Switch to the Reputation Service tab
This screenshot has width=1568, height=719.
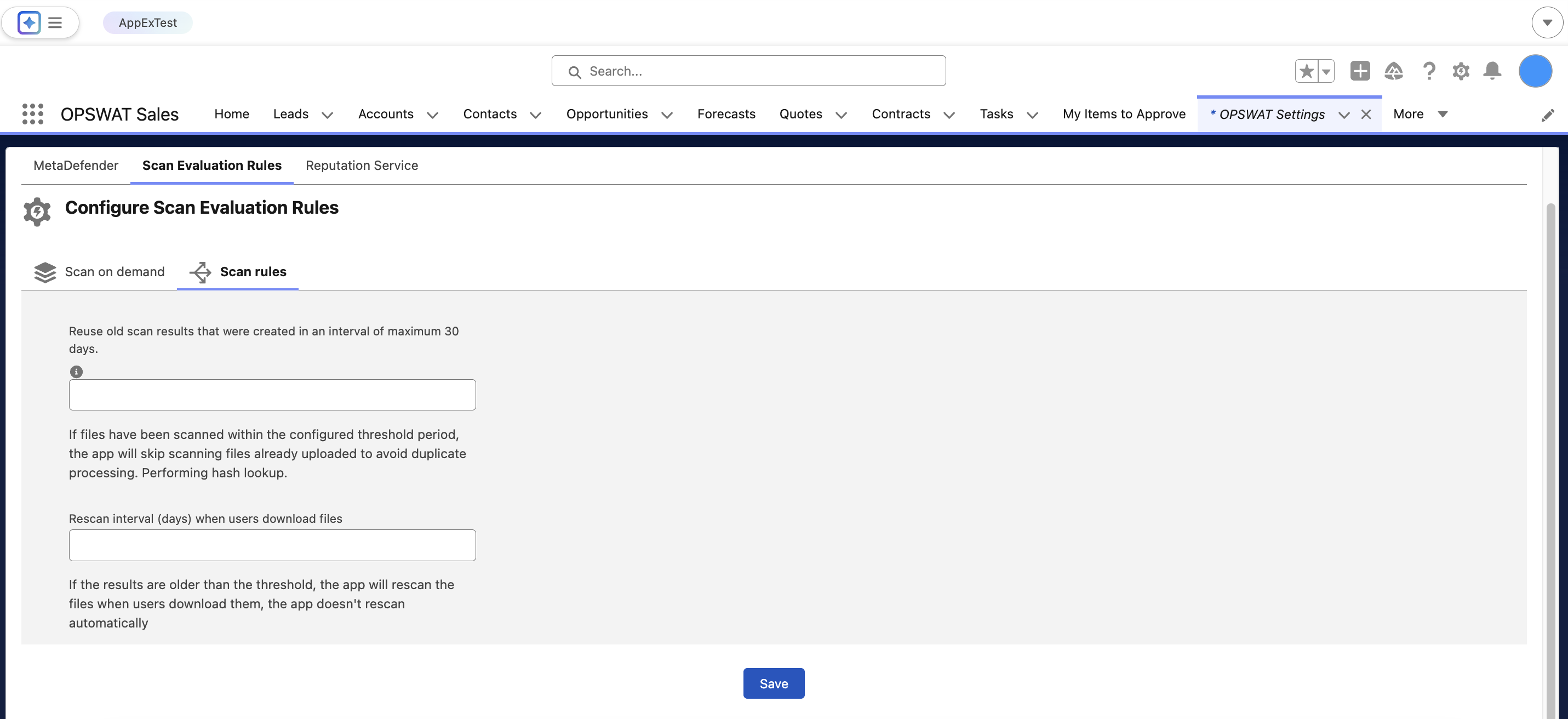[x=362, y=166]
